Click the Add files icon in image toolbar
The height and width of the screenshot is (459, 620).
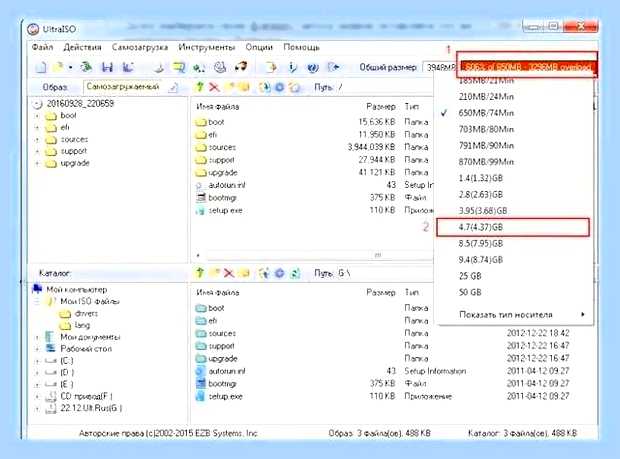[x=265, y=87]
